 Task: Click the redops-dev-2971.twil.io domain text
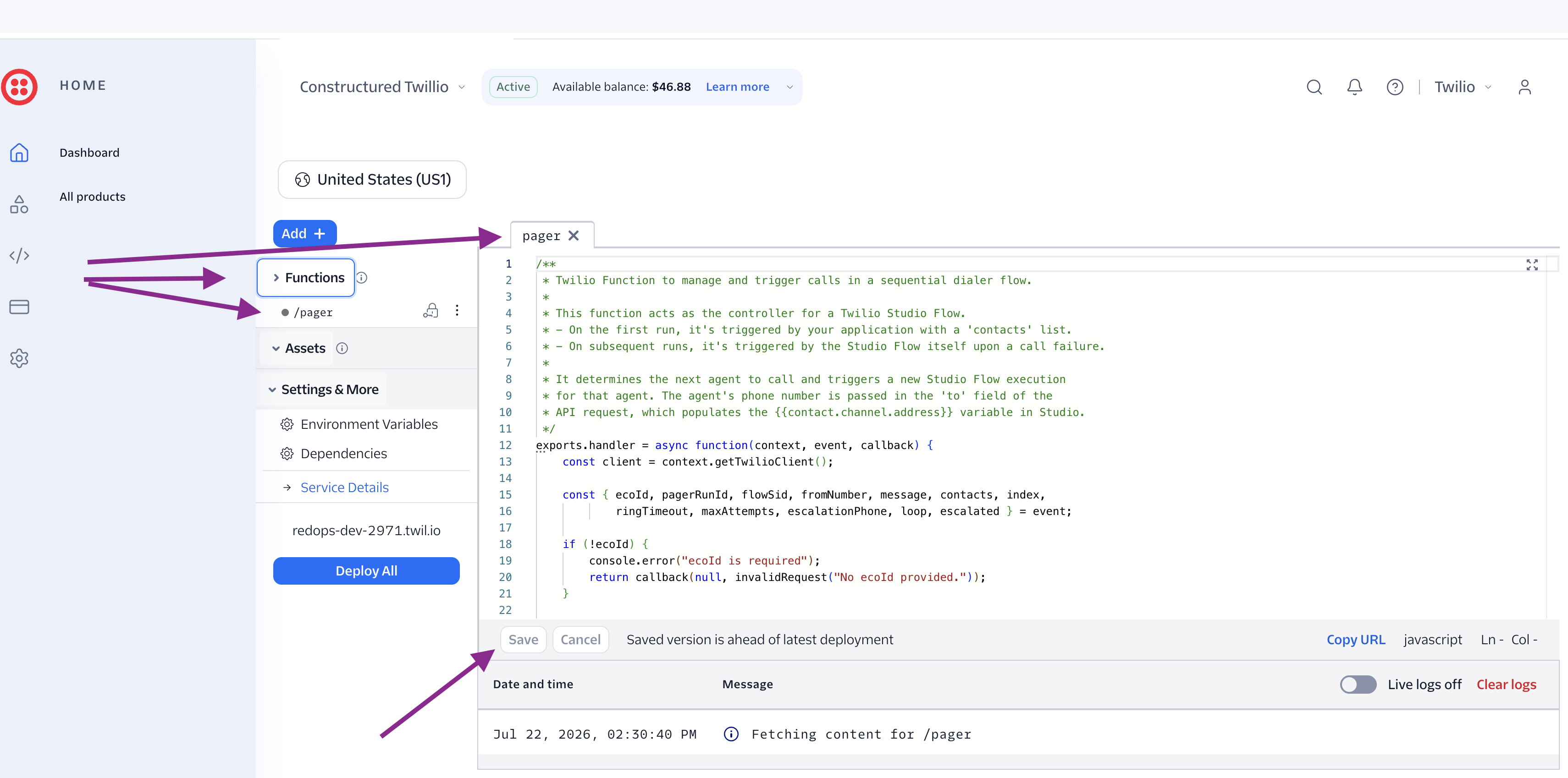(366, 531)
